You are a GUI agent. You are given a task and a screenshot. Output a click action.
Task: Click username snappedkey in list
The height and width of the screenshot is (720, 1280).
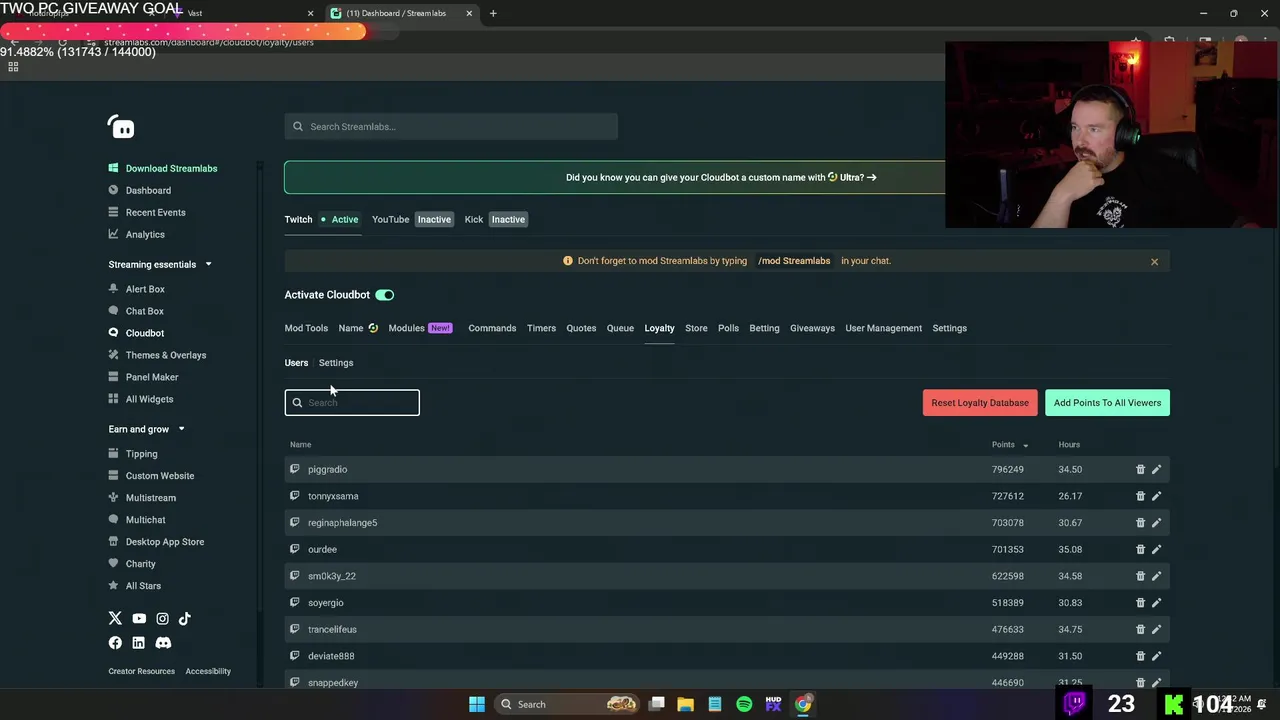tap(333, 683)
